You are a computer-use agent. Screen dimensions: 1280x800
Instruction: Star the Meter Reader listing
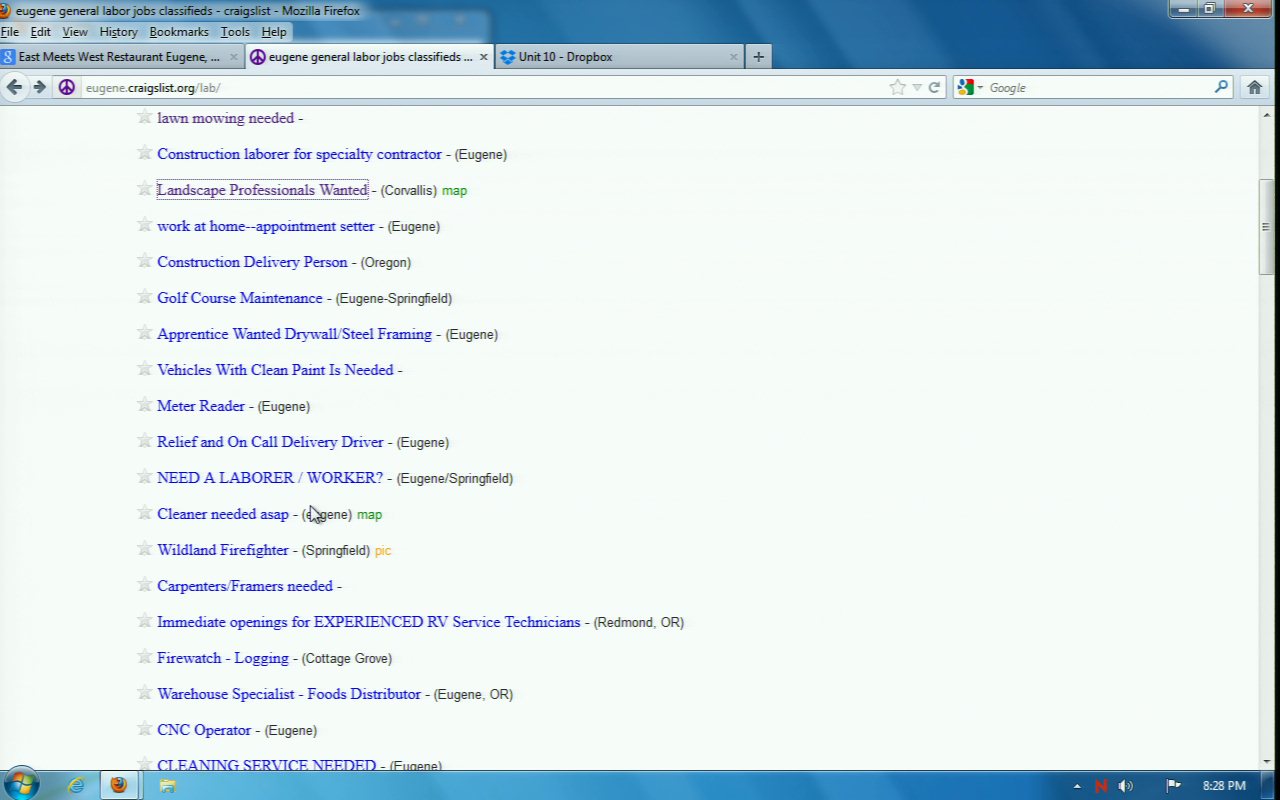click(x=145, y=405)
